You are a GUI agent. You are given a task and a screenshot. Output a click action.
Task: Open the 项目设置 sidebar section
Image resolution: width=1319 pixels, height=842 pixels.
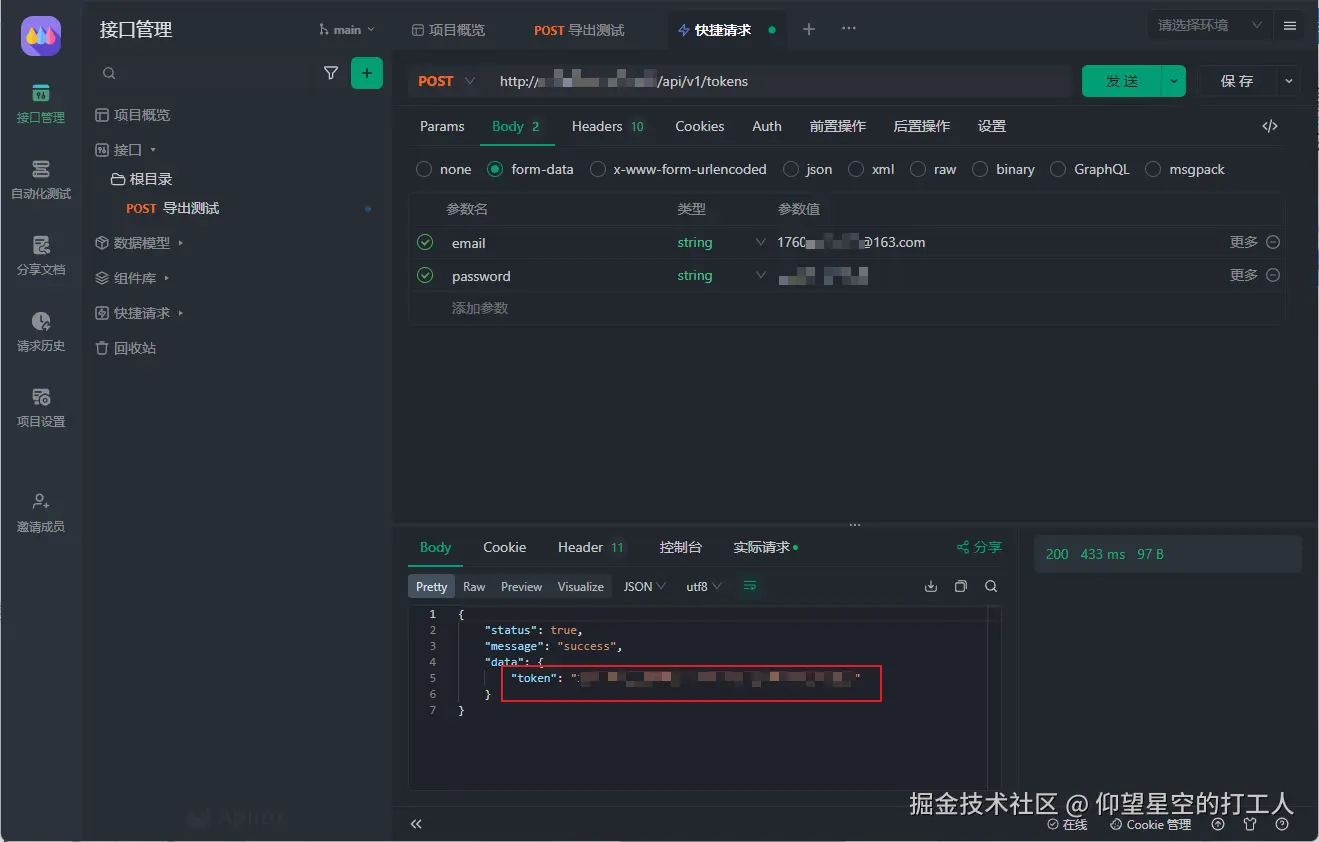click(41, 408)
